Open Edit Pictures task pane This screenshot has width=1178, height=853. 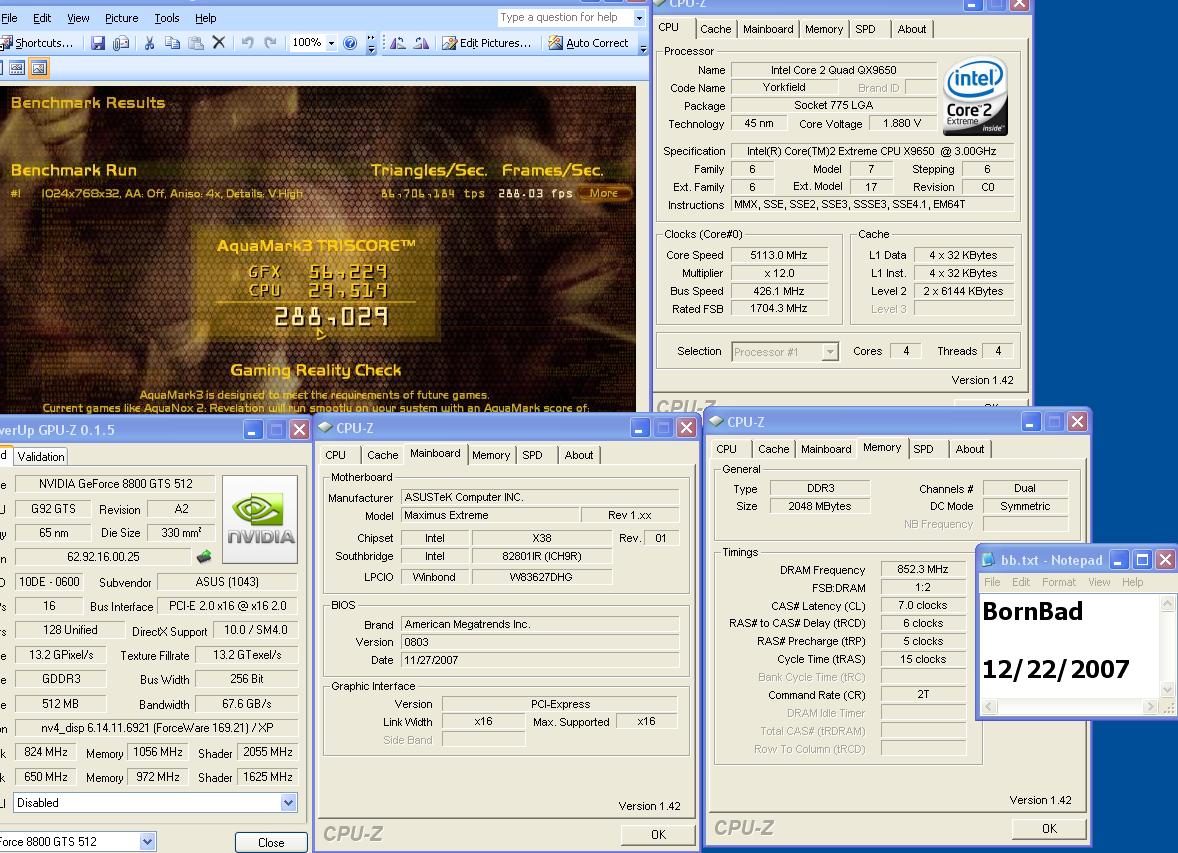coord(487,43)
